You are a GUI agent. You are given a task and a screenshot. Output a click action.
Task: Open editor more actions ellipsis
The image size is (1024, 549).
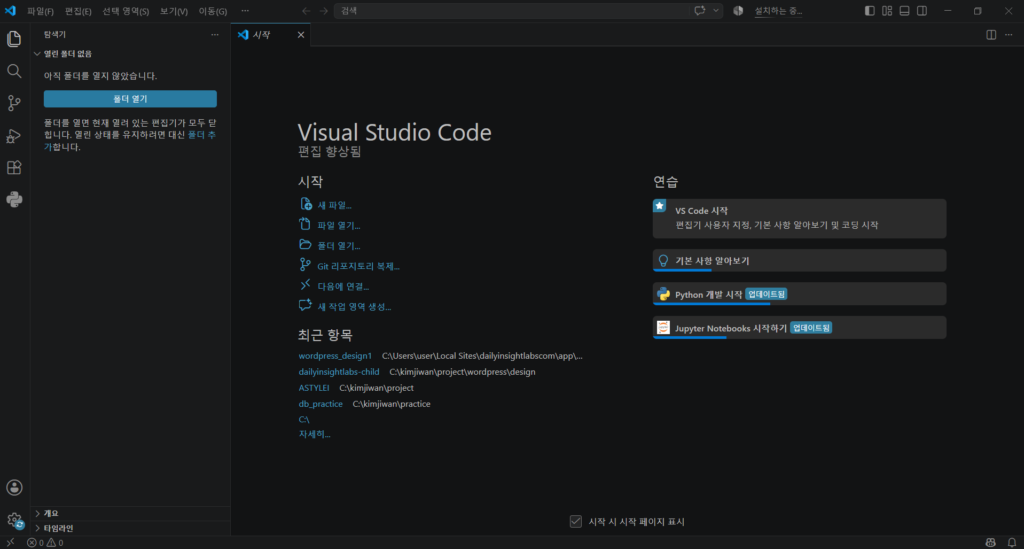[x=1009, y=35]
